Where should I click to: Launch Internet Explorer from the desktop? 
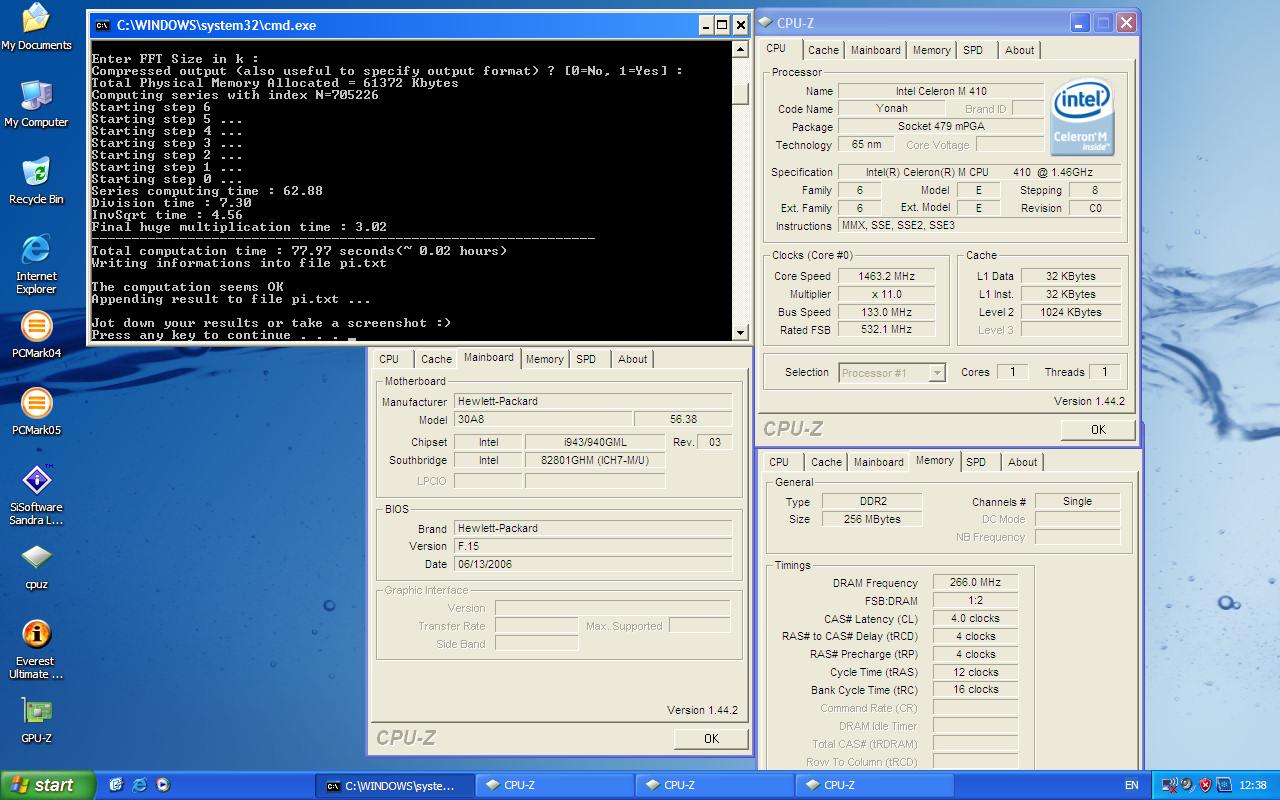click(36, 264)
